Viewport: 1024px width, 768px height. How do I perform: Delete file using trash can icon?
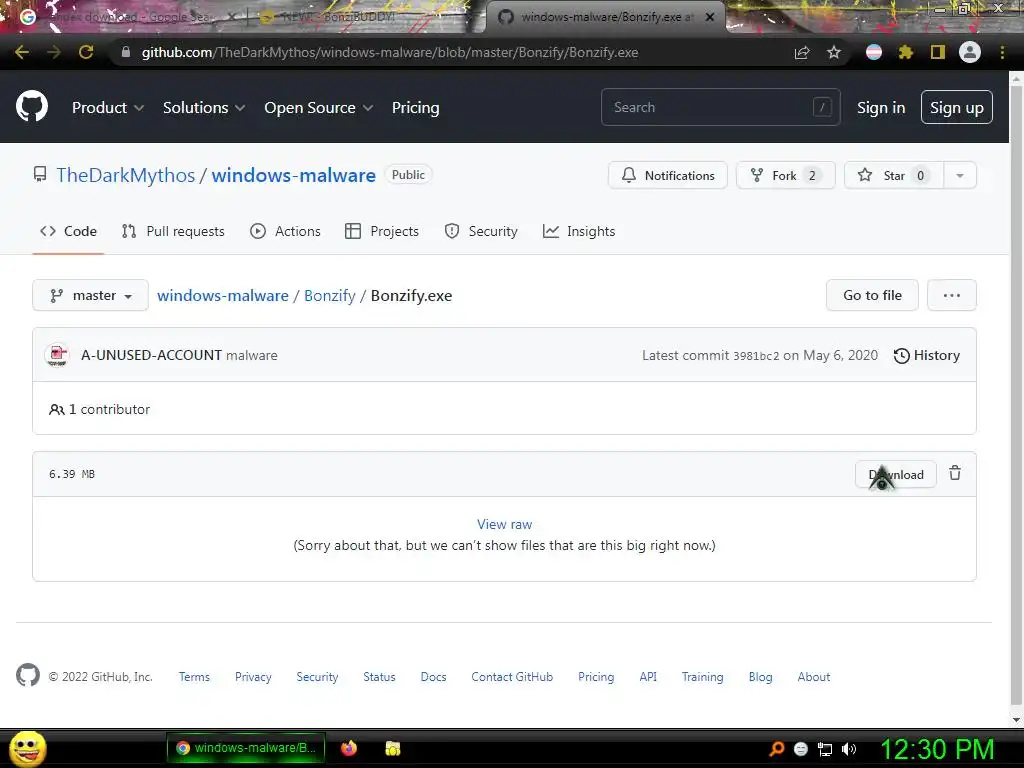coord(955,473)
